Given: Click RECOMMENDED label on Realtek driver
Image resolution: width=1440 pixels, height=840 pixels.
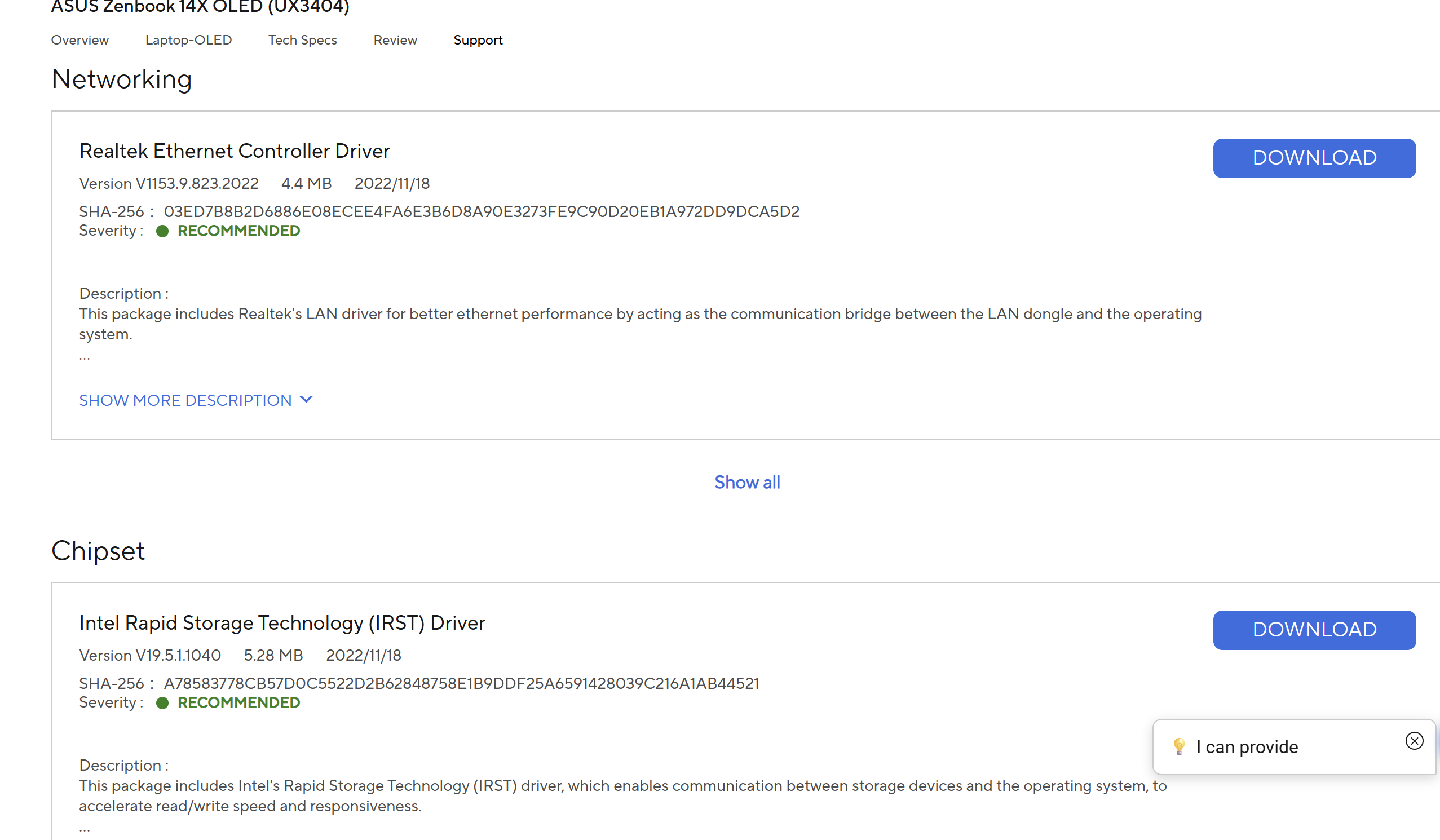Looking at the screenshot, I should [239, 231].
